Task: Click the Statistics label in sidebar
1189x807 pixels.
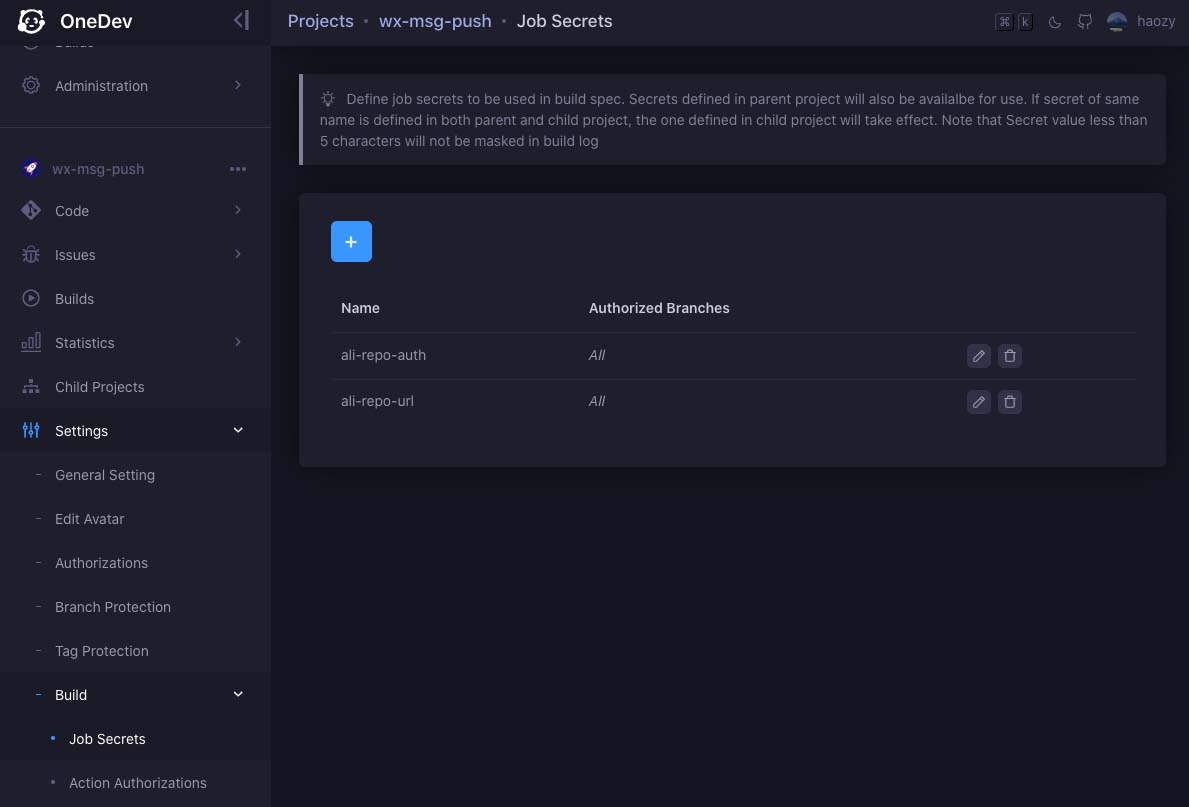Action: [x=85, y=343]
